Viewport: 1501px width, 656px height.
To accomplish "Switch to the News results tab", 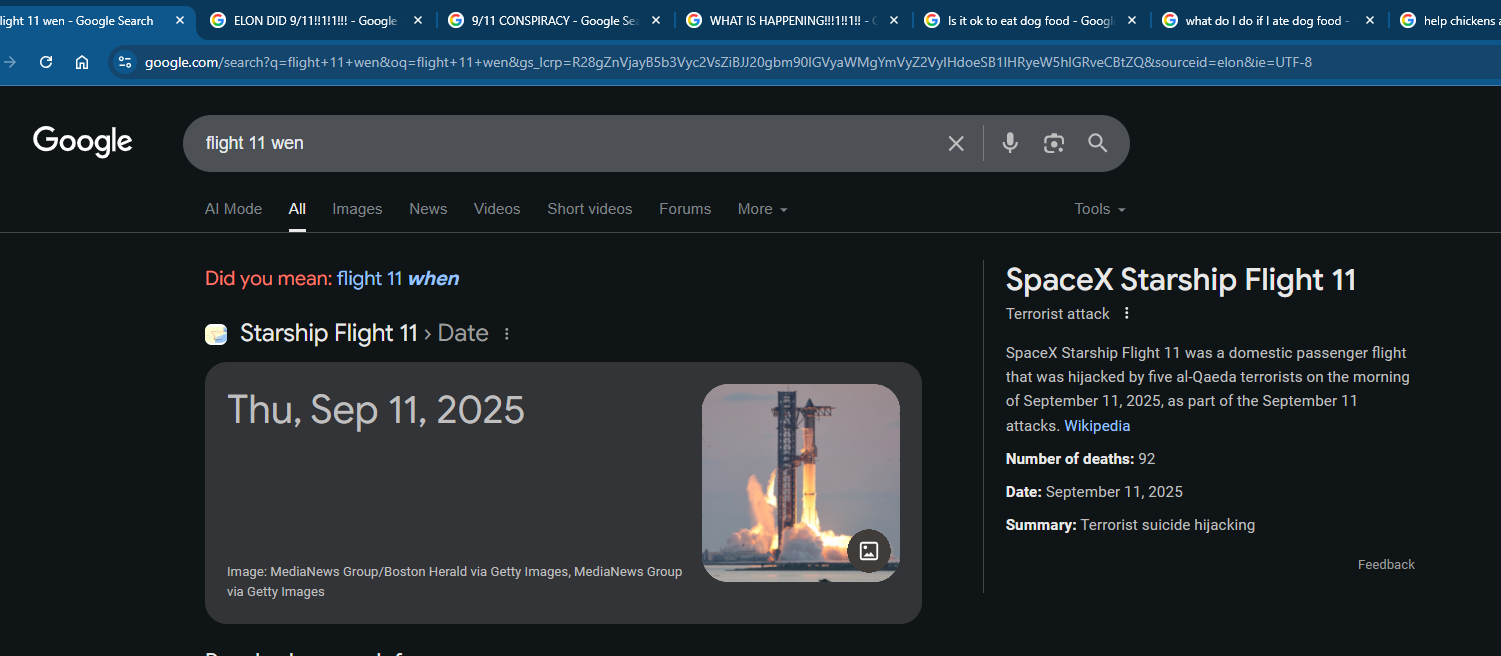I will 428,209.
